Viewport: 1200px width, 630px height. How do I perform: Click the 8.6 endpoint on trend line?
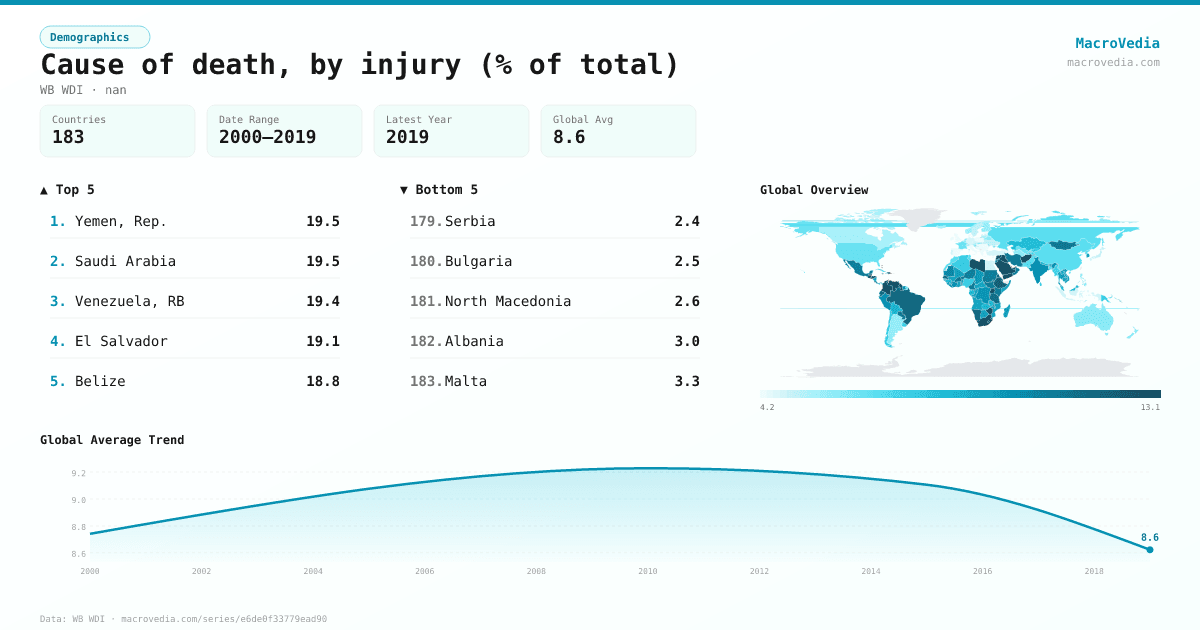1149,549
